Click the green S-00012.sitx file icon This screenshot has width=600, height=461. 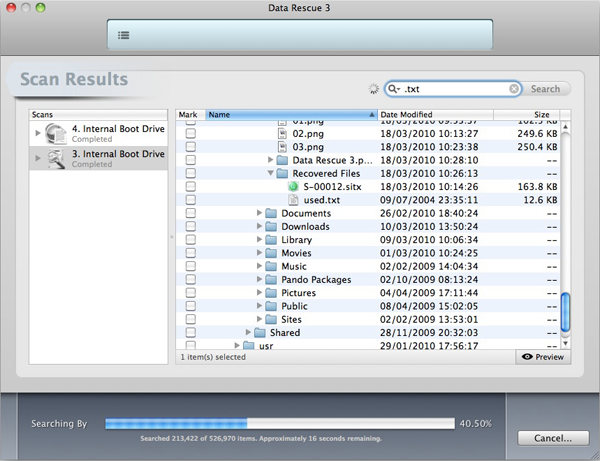tap(294, 186)
